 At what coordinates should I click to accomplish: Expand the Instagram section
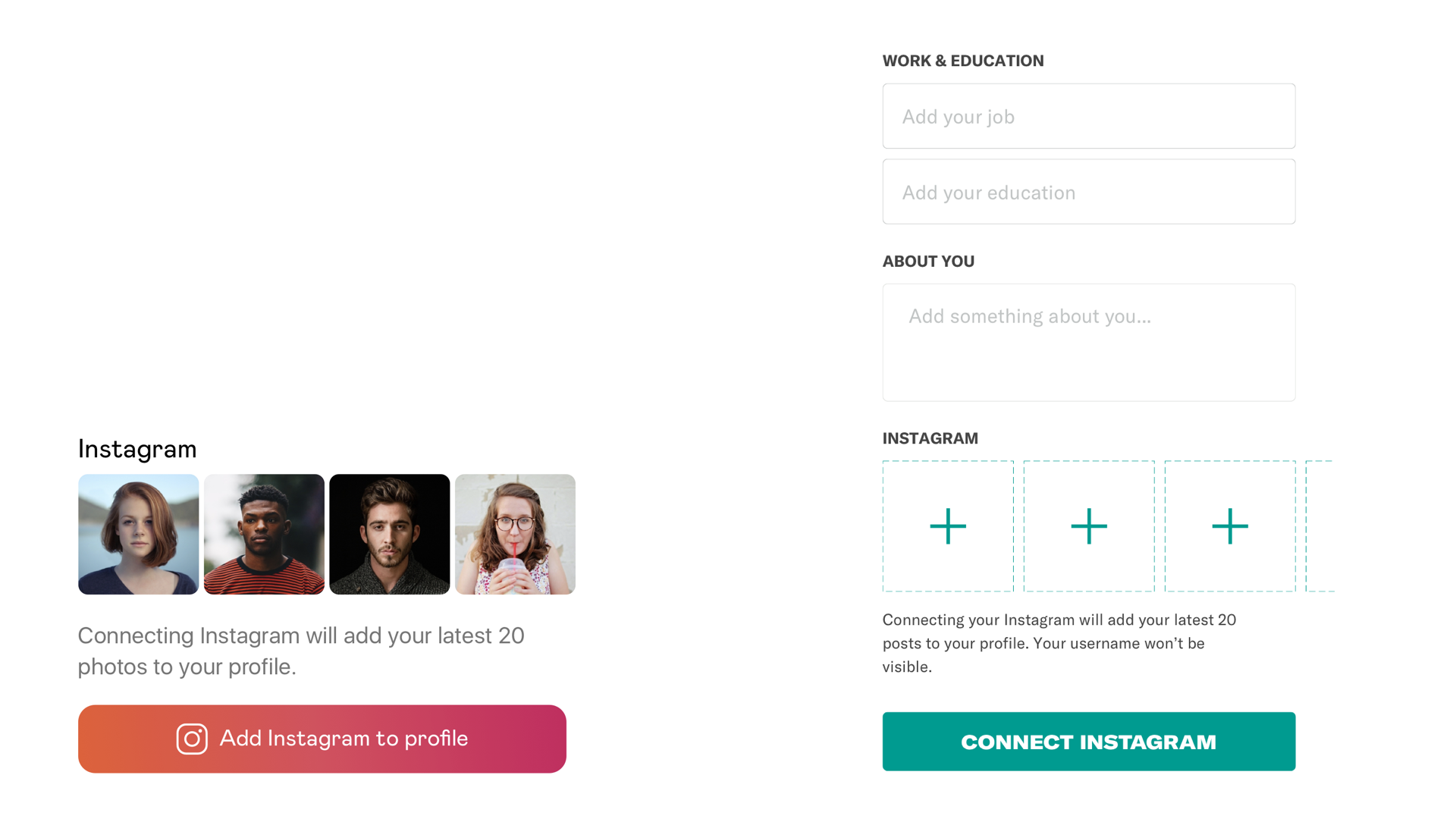[930, 437]
